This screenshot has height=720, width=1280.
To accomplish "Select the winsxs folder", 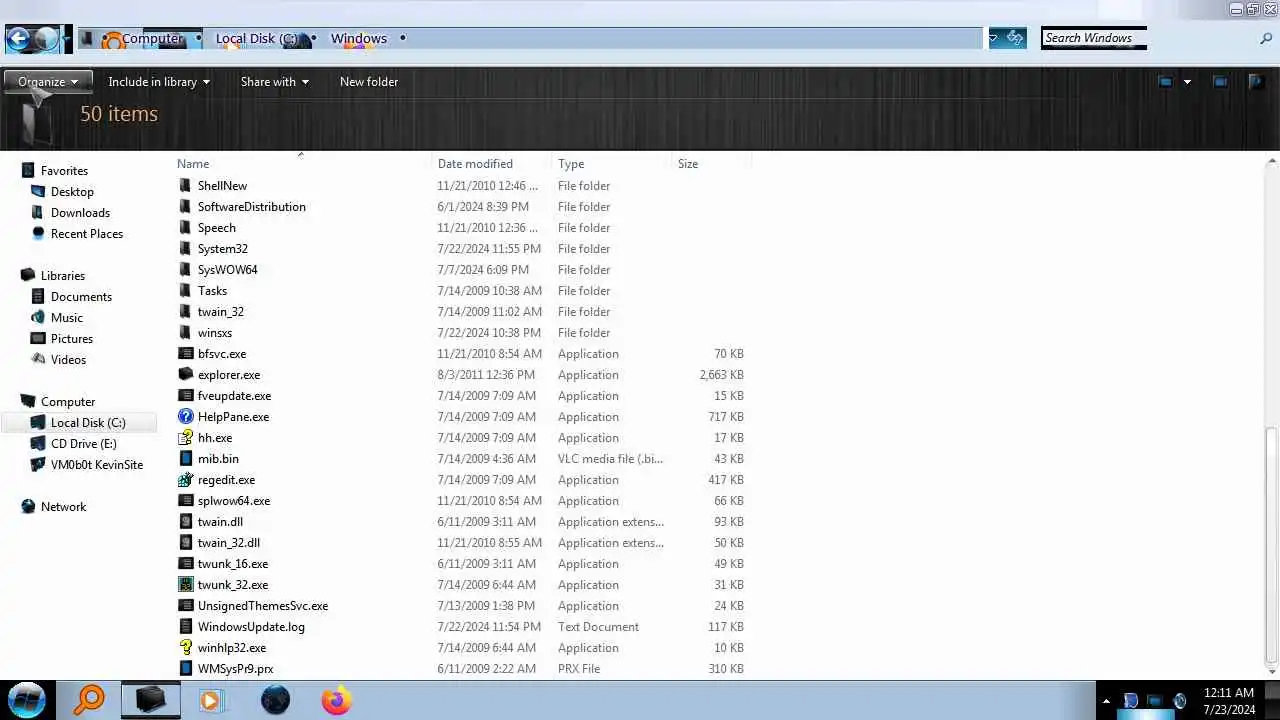I will tap(215, 333).
